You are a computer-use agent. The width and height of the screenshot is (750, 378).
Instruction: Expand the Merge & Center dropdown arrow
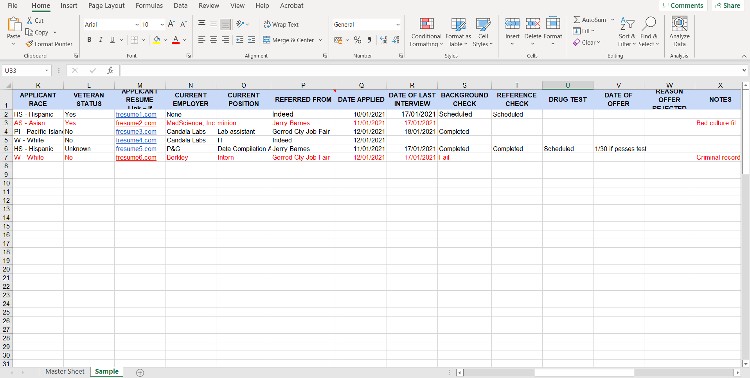[x=320, y=40]
